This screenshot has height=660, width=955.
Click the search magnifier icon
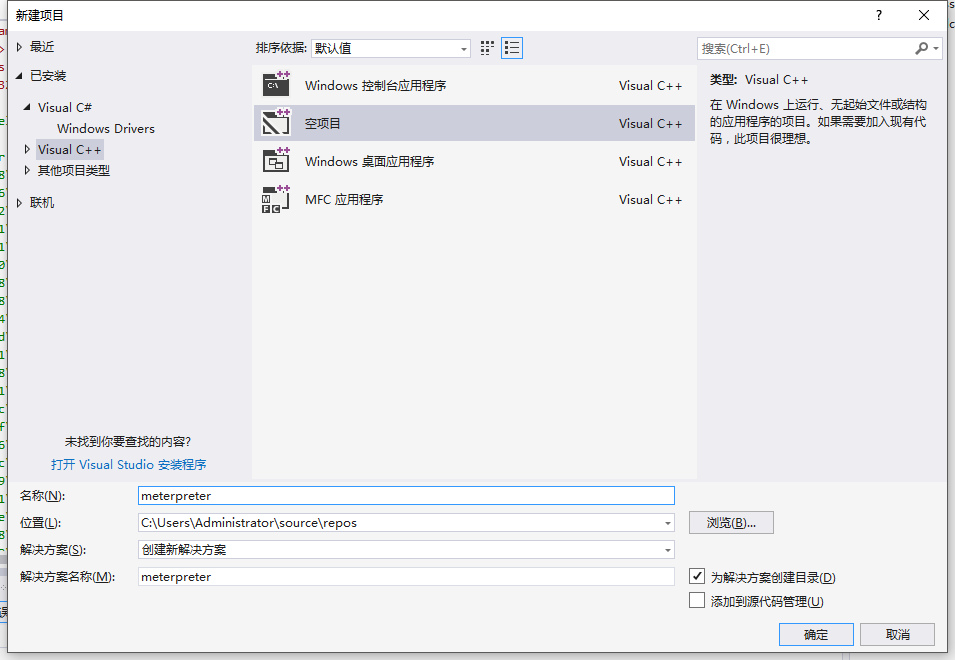(922, 48)
